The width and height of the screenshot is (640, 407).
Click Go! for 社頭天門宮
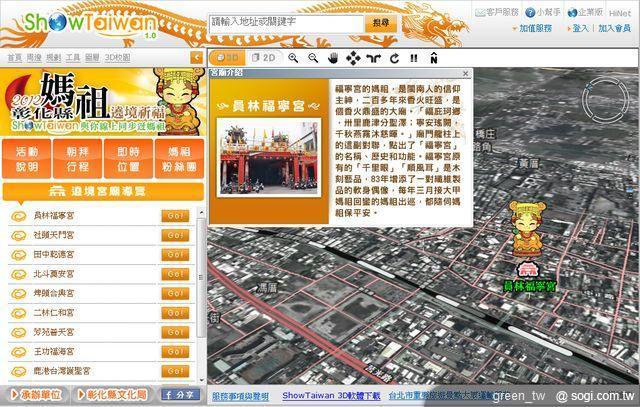click(x=175, y=235)
